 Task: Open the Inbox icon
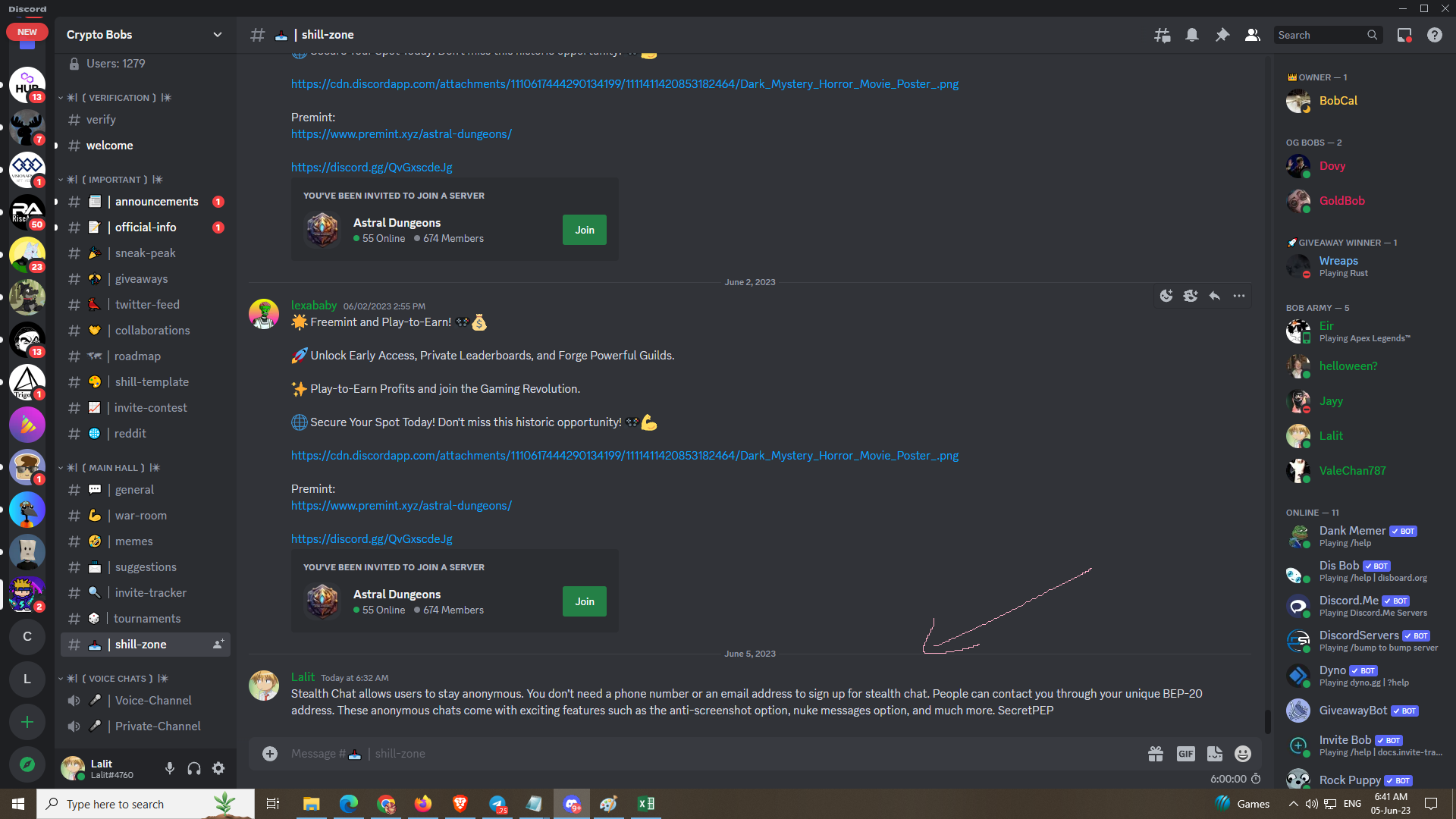point(1404,35)
